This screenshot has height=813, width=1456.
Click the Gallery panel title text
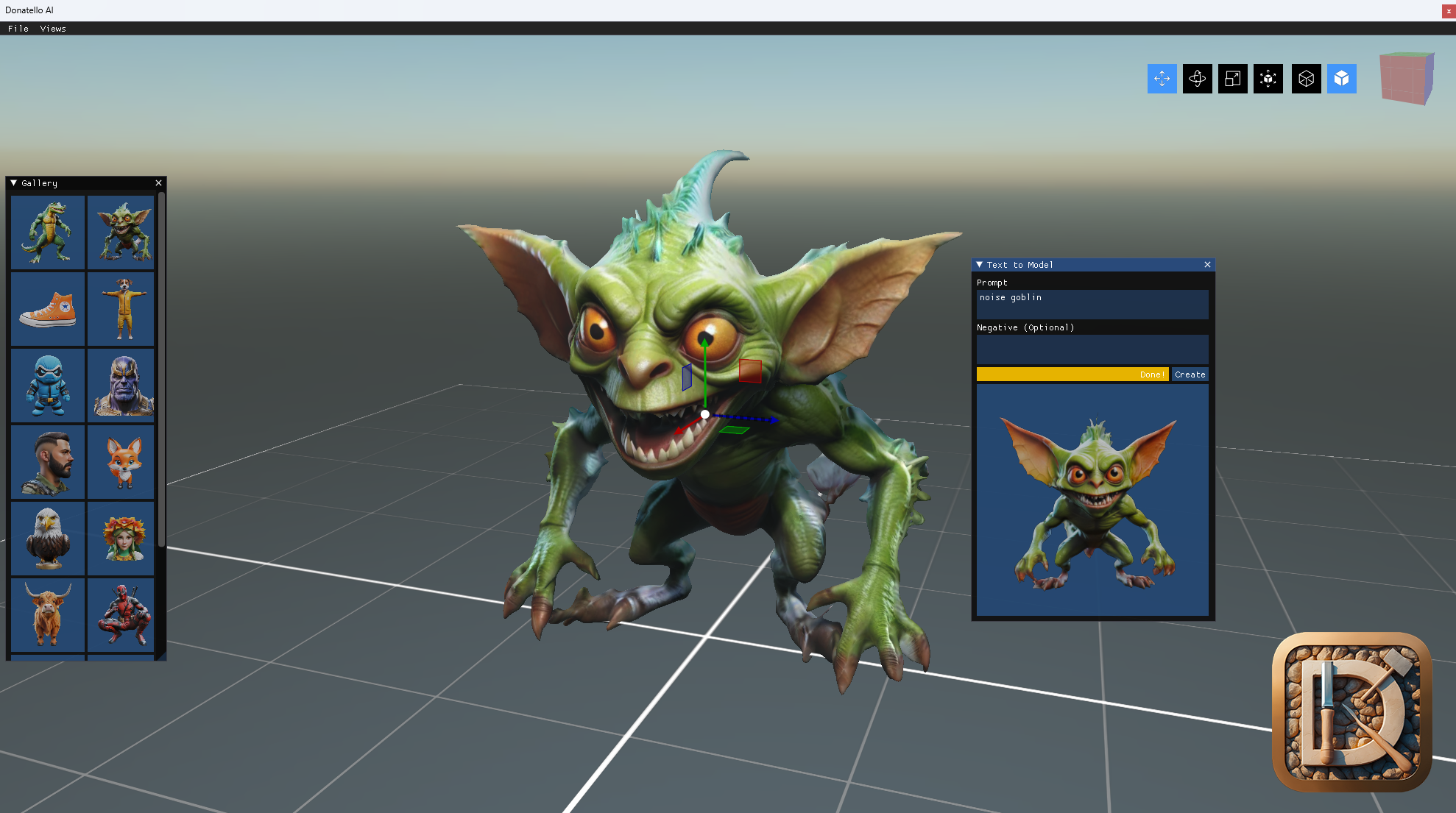(x=39, y=183)
